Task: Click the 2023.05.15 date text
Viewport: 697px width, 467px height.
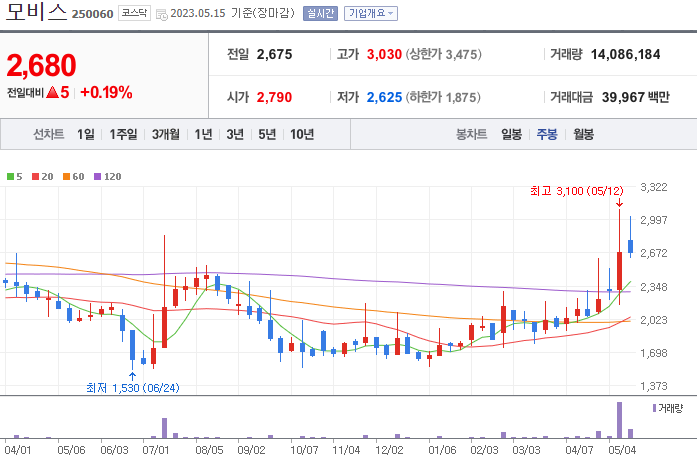Action: tap(198, 13)
